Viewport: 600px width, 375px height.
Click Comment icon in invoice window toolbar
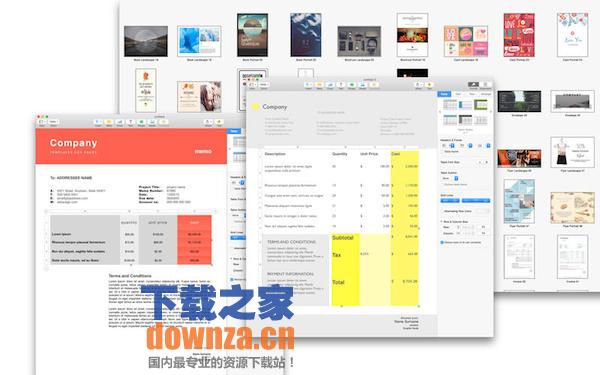click(x=374, y=85)
